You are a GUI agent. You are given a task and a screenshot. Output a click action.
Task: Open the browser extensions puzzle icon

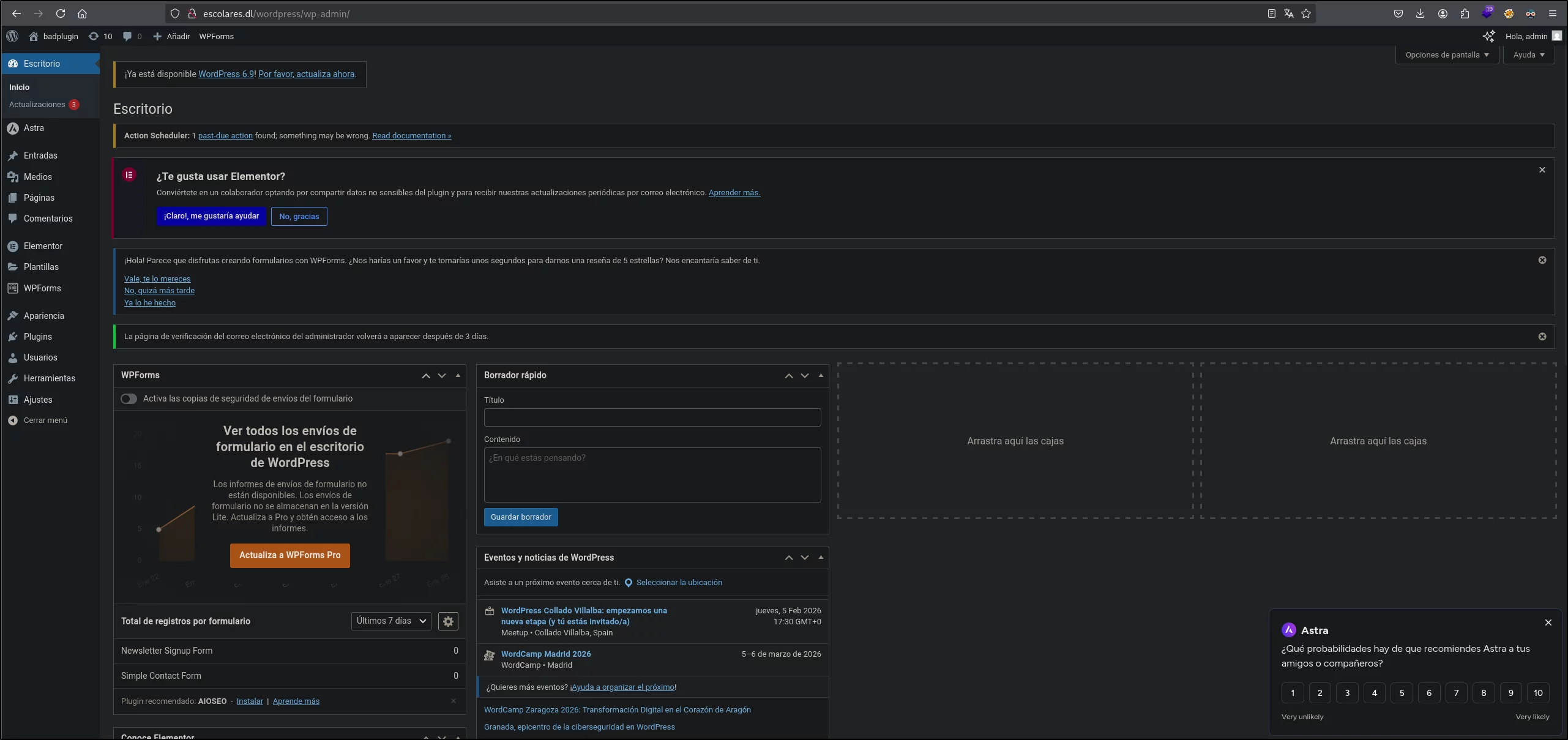[1465, 13]
